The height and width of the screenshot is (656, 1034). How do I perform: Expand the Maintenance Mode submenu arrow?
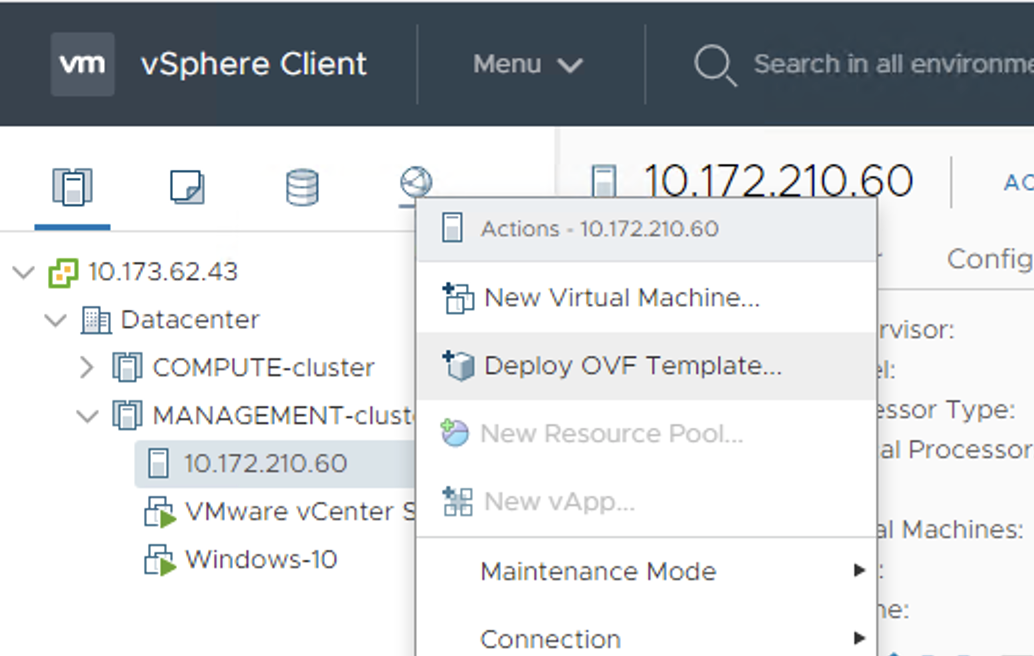pyautogui.click(x=859, y=570)
